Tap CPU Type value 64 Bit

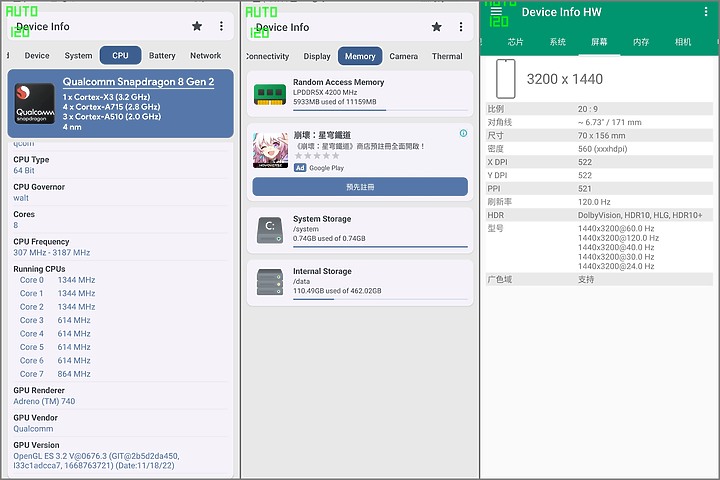point(24,170)
